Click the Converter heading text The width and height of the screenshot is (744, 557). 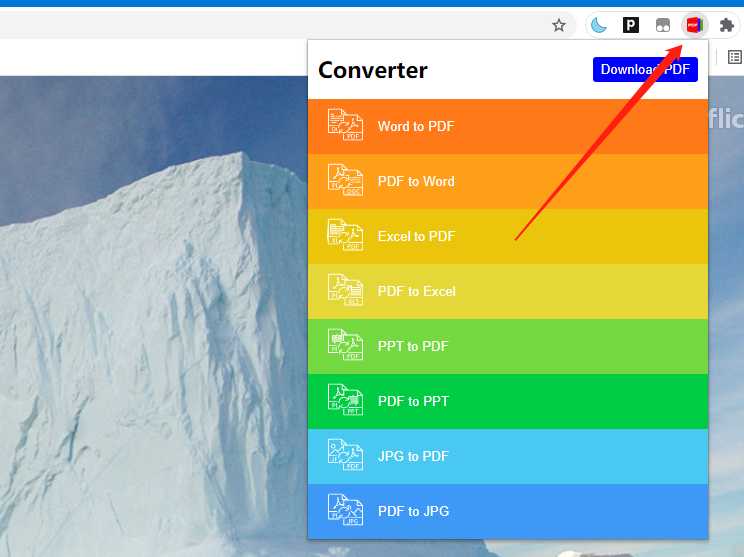click(372, 70)
